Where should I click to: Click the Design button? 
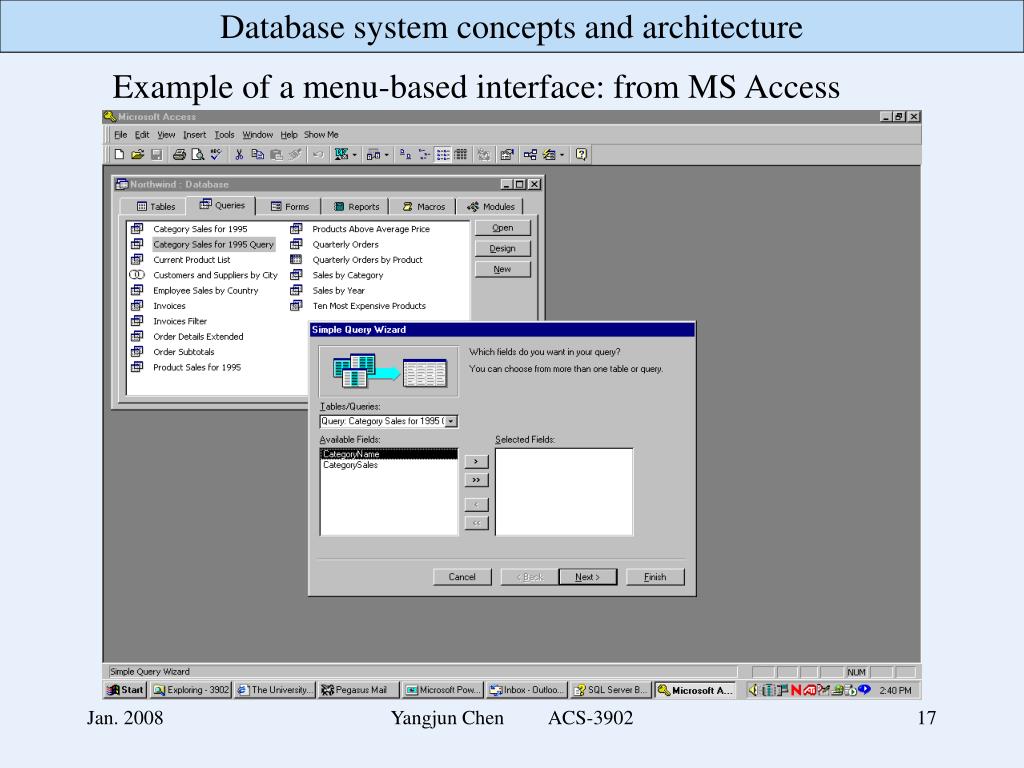click(x=502, y=248)
